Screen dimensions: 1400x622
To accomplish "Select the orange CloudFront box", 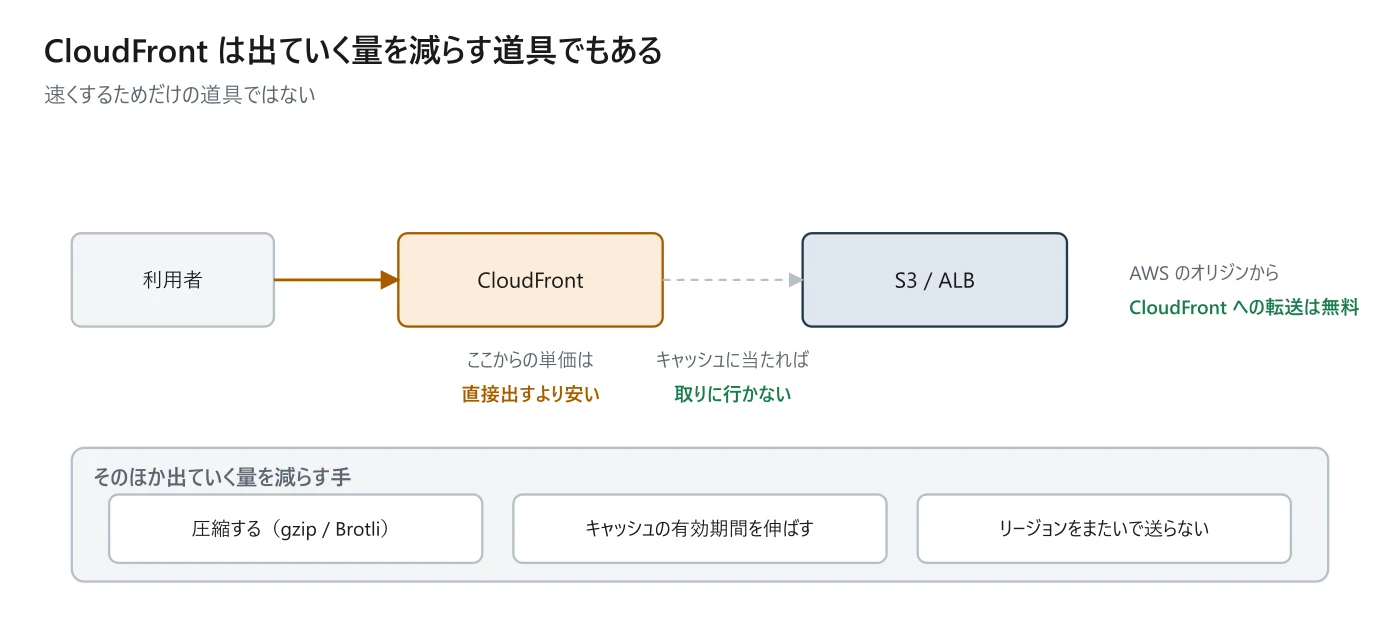I will pyautogui.click(x=530, y=280).
